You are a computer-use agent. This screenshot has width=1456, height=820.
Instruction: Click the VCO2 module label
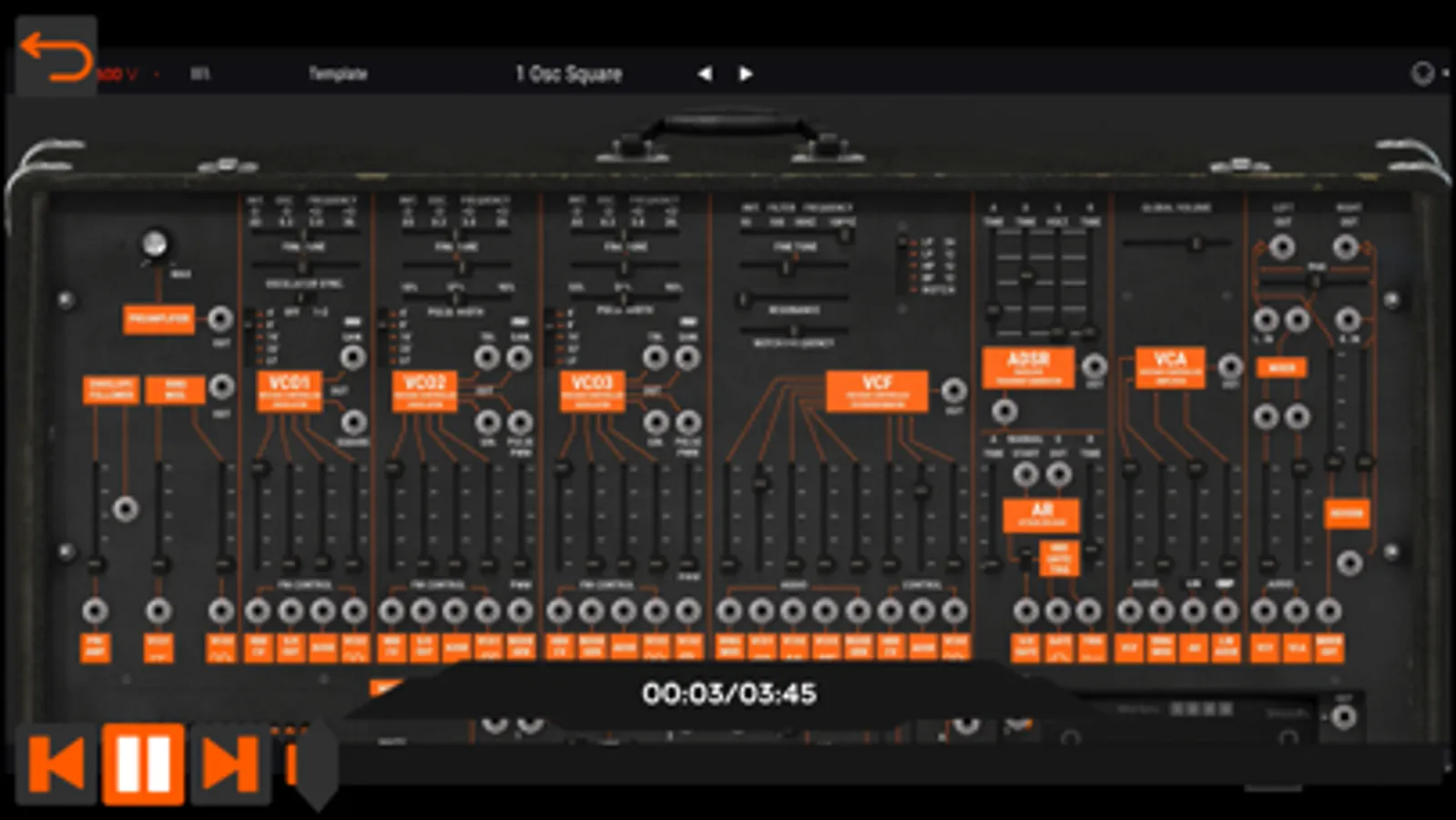click(x=424, y=392)
